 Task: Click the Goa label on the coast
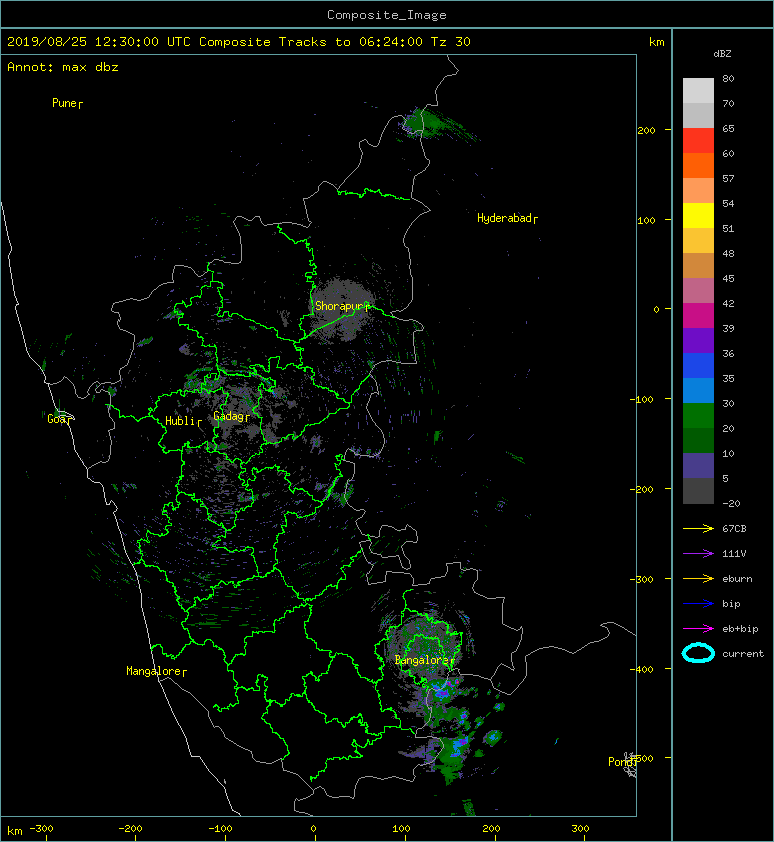(58, 419)
